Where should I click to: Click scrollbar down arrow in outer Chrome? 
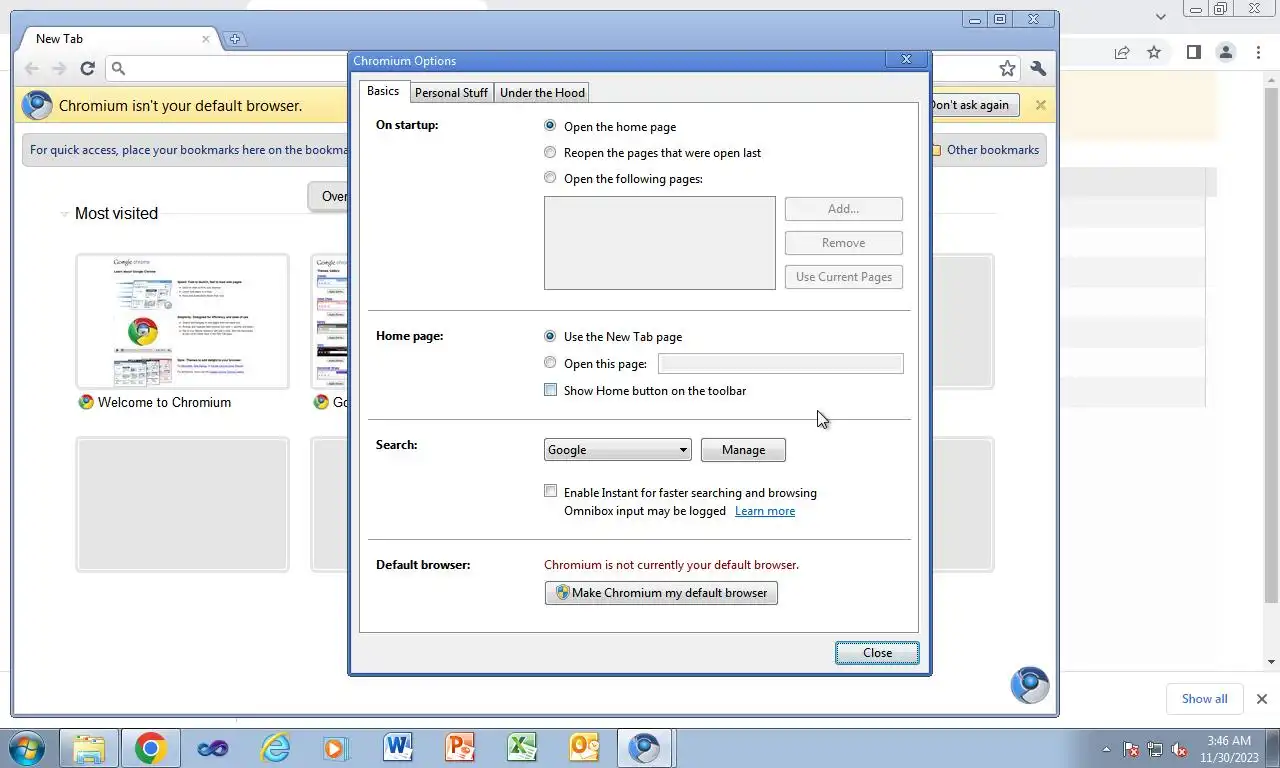(1272, 662)
